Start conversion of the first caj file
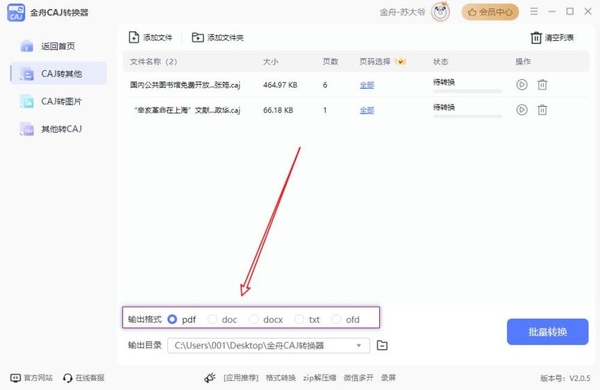This screenshot has height=390, width=600. click(x=522, y=85)
